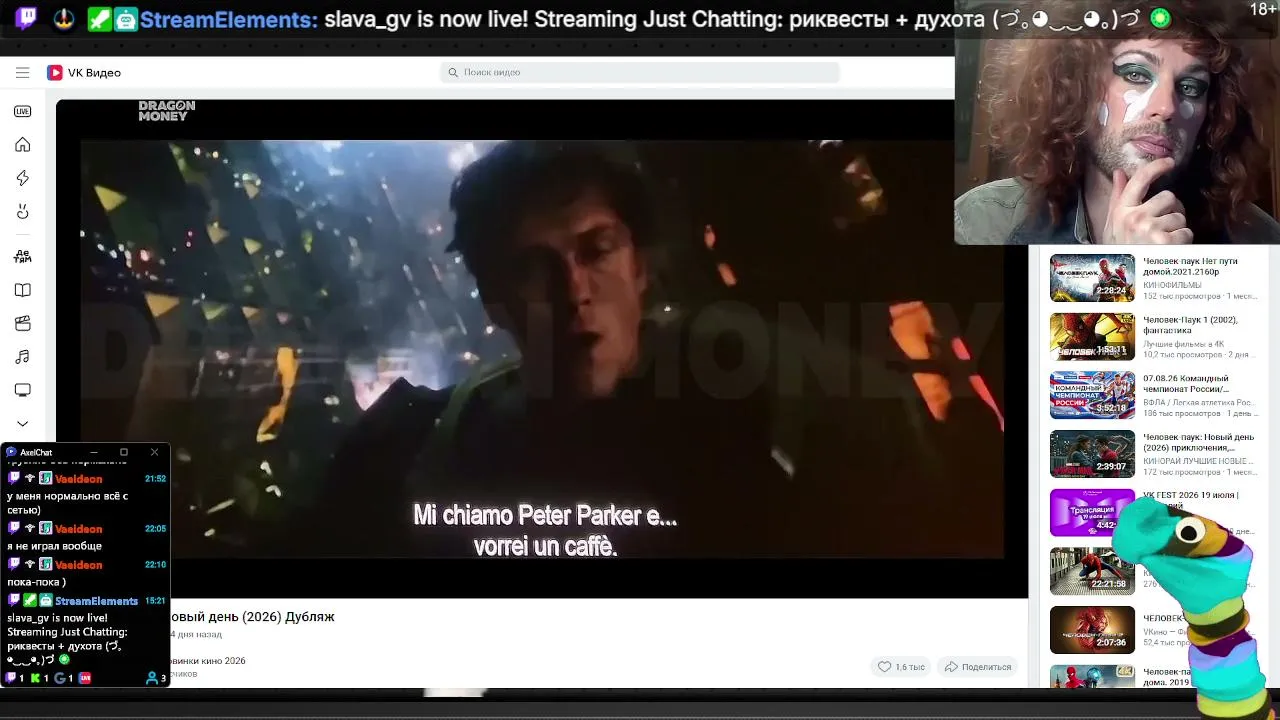This screenshot has height=720, width=1280.
Task: Click the '1,6 тыс' like count
Action: pyautogui.click(x=910, y=667)
